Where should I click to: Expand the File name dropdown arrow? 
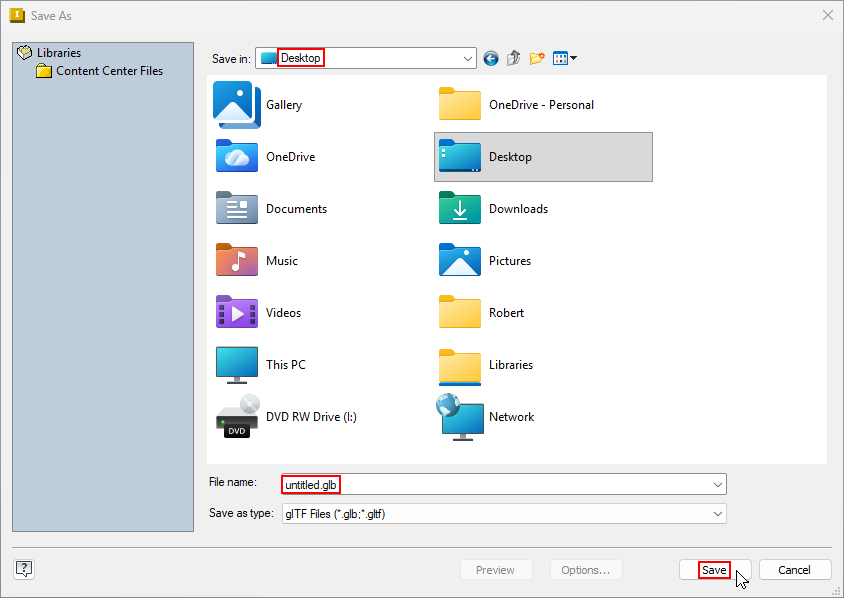coord(718,484)
